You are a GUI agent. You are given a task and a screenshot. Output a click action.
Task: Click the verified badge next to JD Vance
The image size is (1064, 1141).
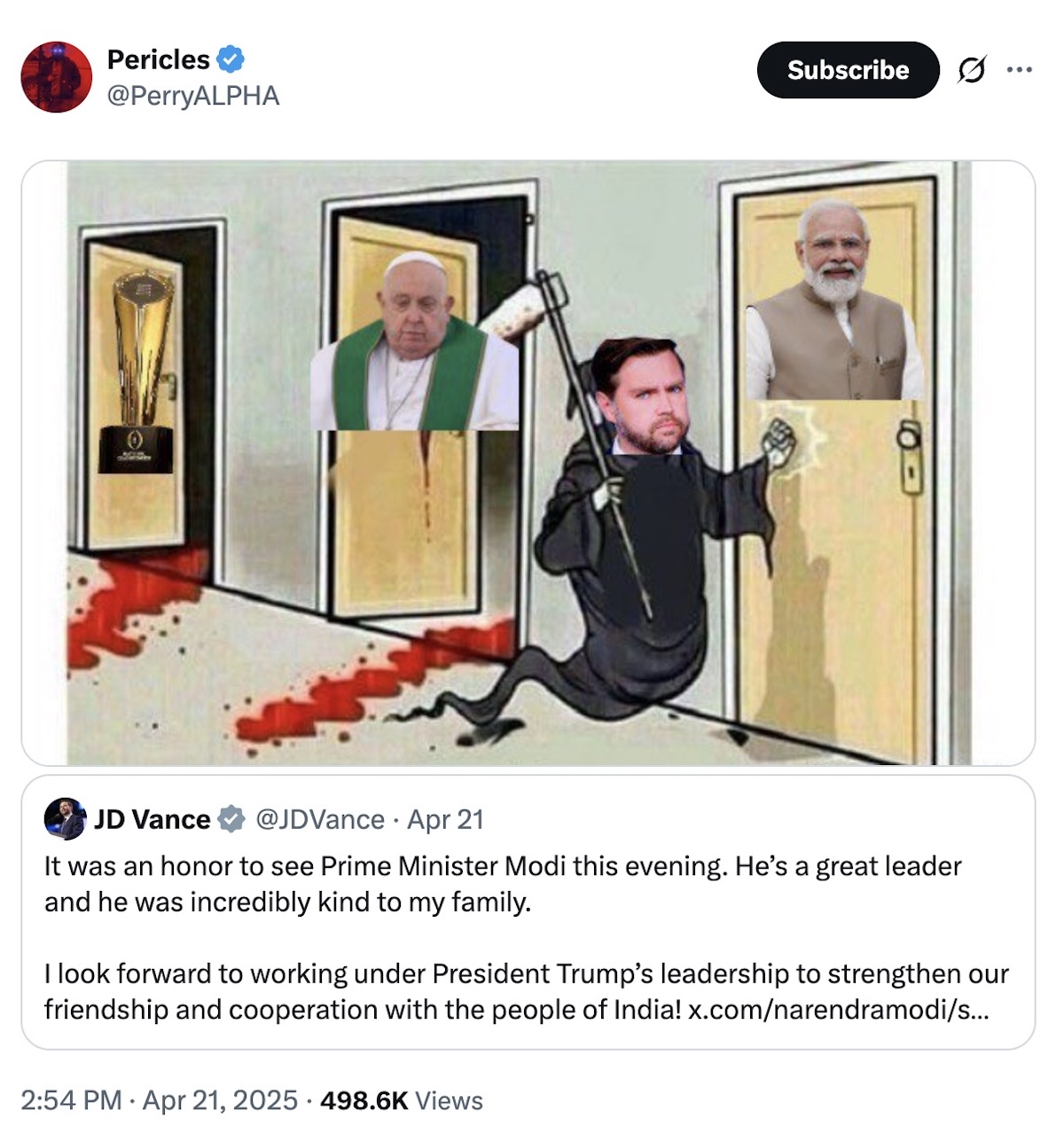click(x=231, y=819)
